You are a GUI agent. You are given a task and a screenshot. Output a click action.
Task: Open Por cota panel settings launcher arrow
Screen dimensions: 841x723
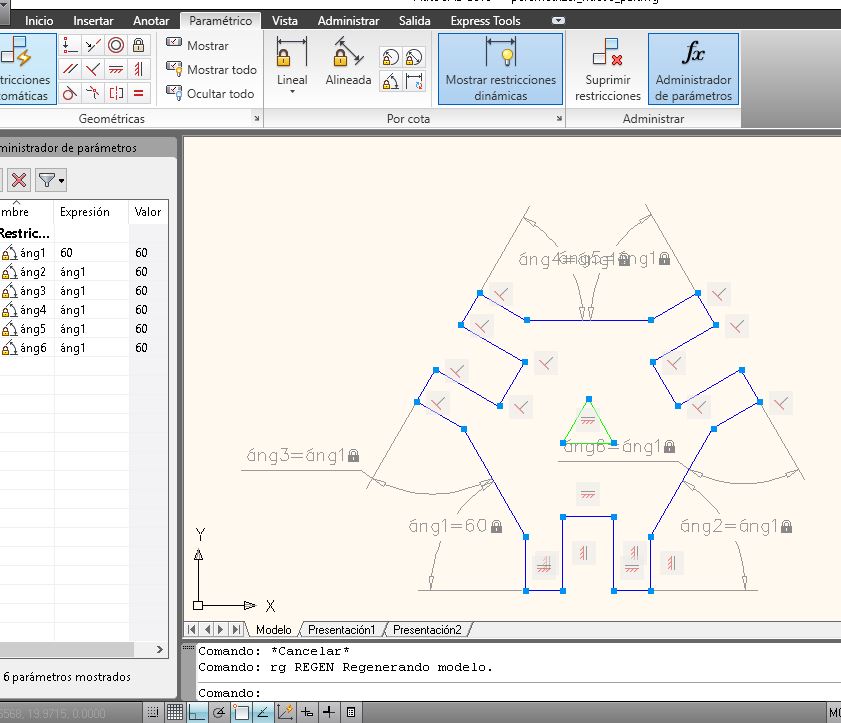point(559,119)
